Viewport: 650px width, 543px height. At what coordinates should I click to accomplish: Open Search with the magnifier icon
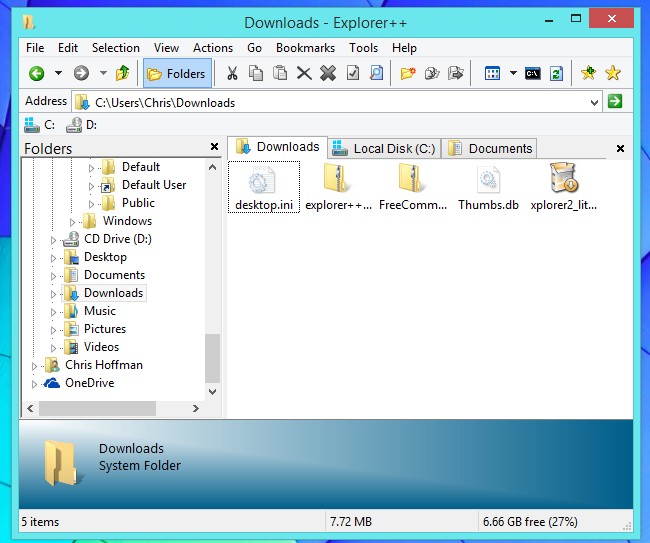pyautogui.click(x=376, y=73)
